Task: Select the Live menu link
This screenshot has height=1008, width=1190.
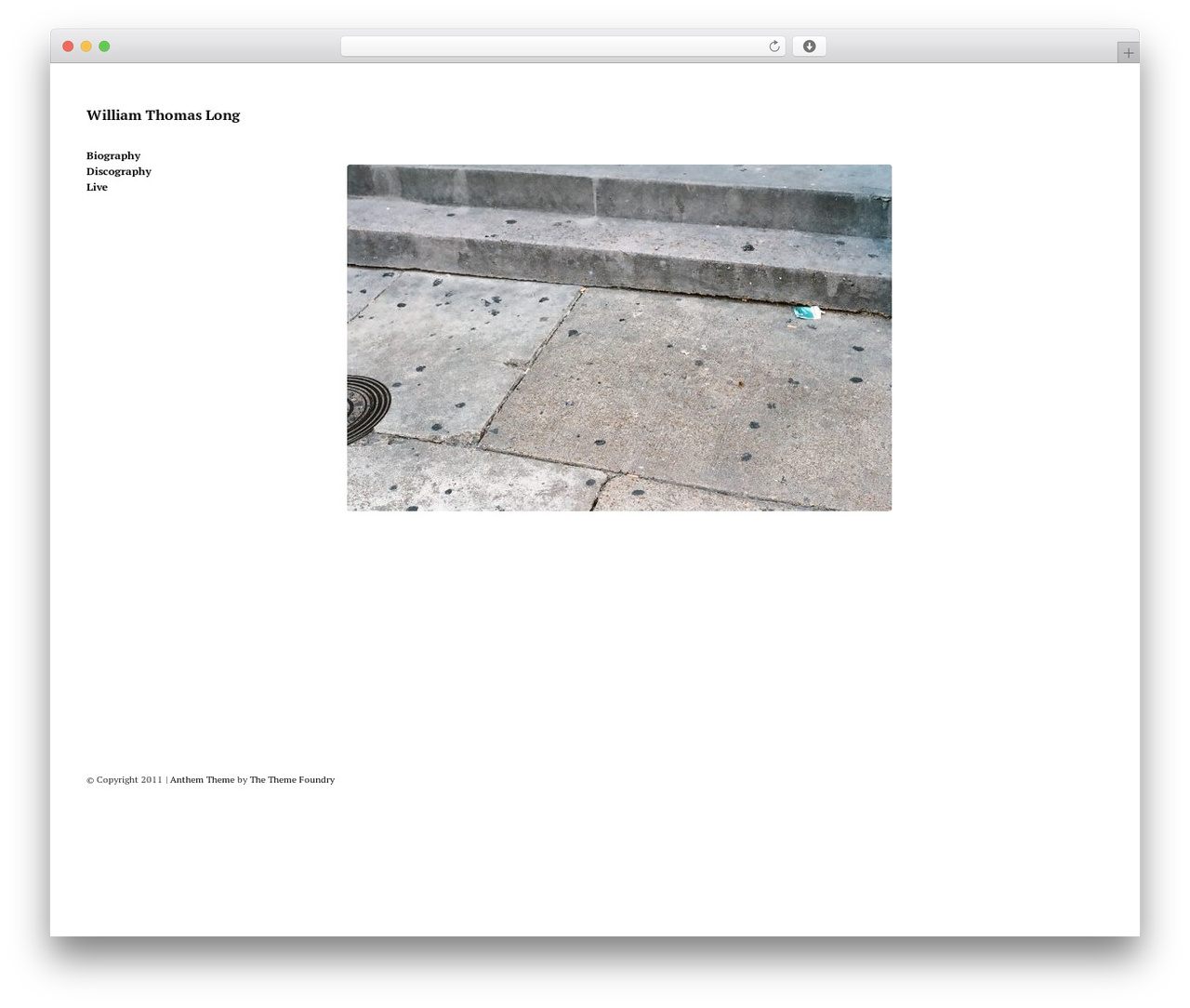Action: 97,187
